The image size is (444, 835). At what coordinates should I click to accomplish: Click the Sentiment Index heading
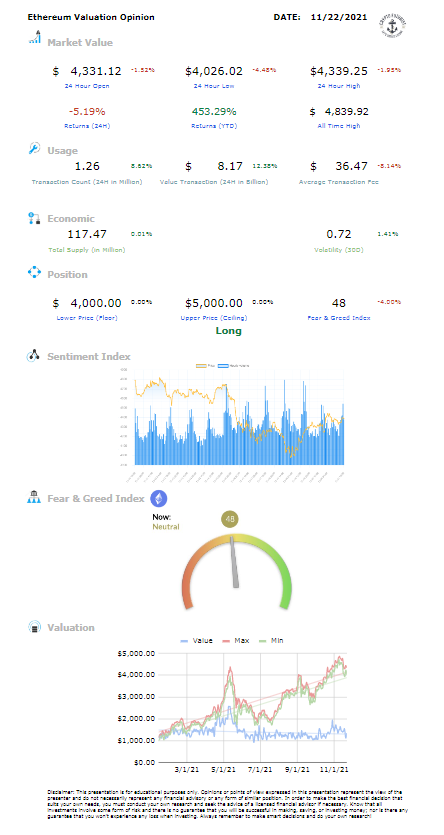coord(89,356)
